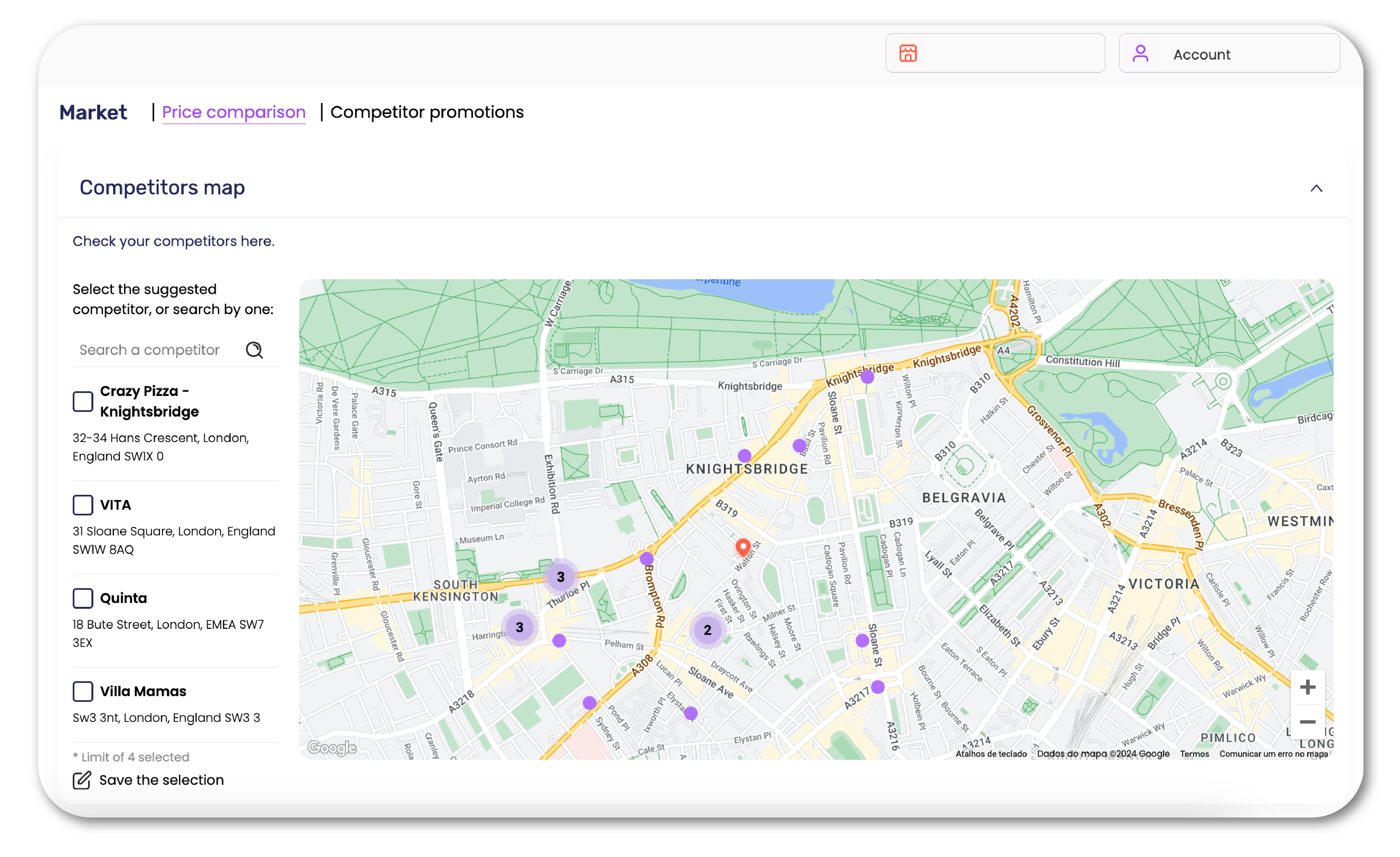Open the cluster of 3 near South Kensington
The image size is (1400, 857).
[x=560, y=577]
